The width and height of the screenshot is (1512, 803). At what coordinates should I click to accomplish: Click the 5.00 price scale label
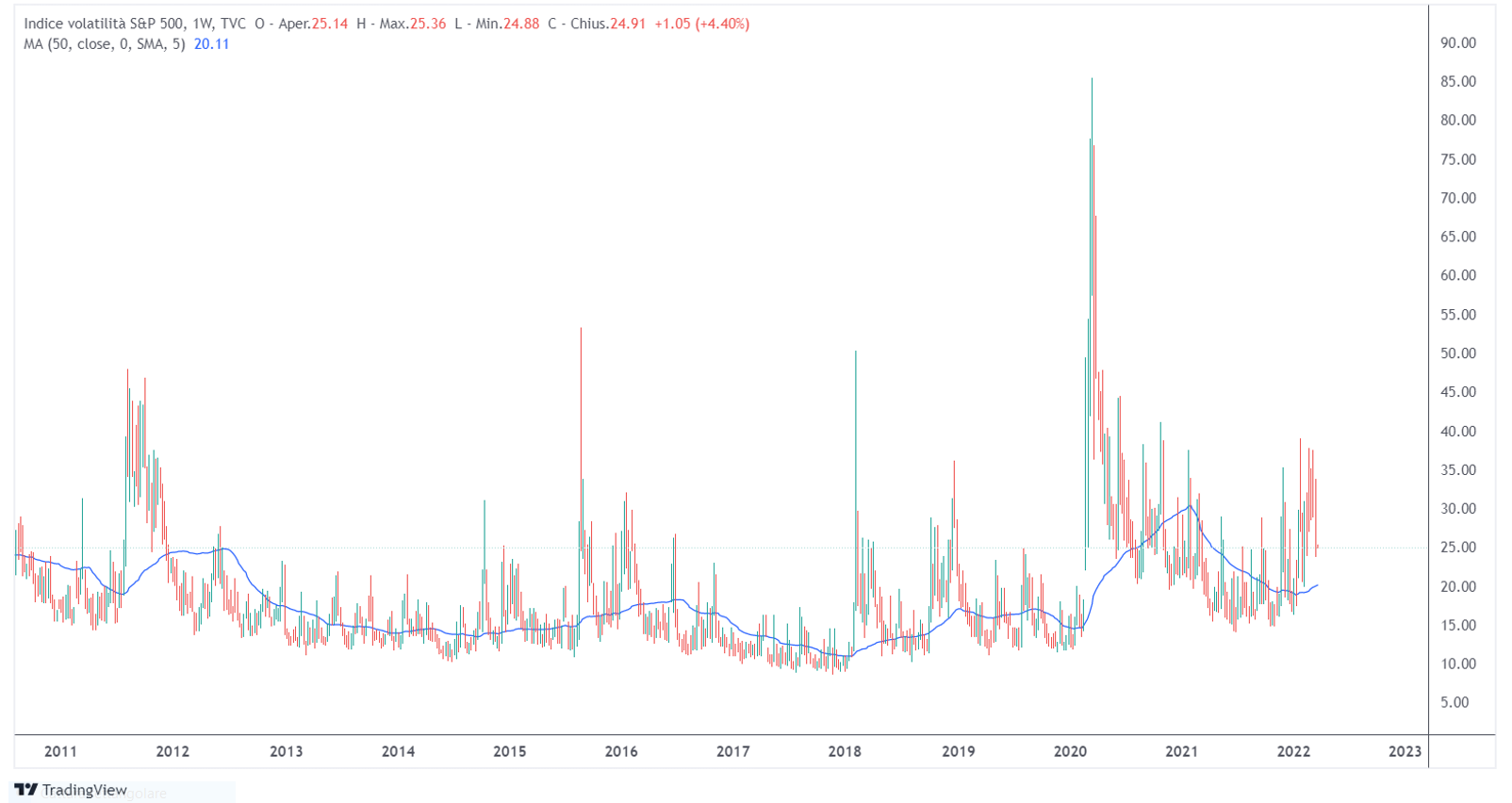1454,702
